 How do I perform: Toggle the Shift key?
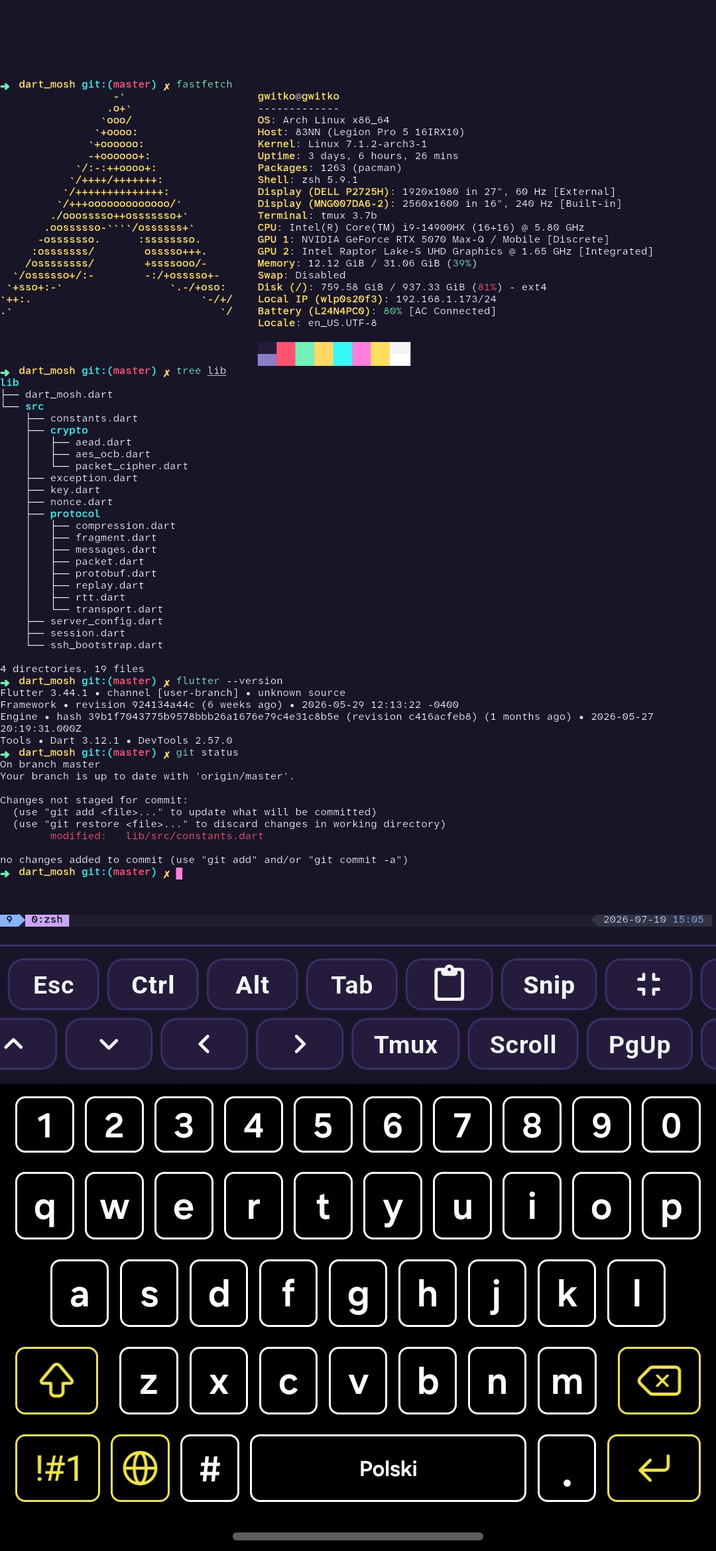(57, 1381)
